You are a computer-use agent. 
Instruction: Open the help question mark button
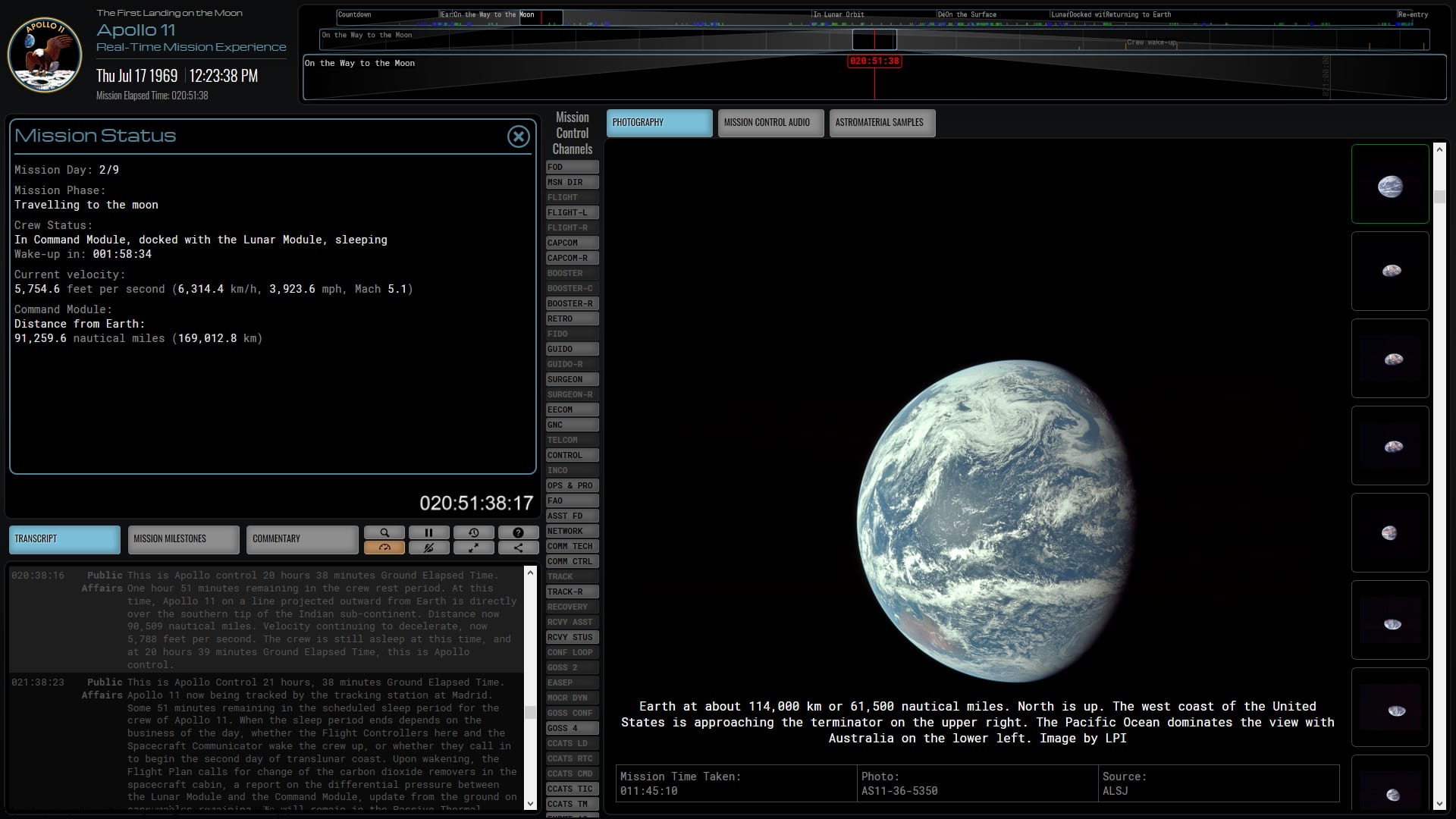tap(518, 532)
